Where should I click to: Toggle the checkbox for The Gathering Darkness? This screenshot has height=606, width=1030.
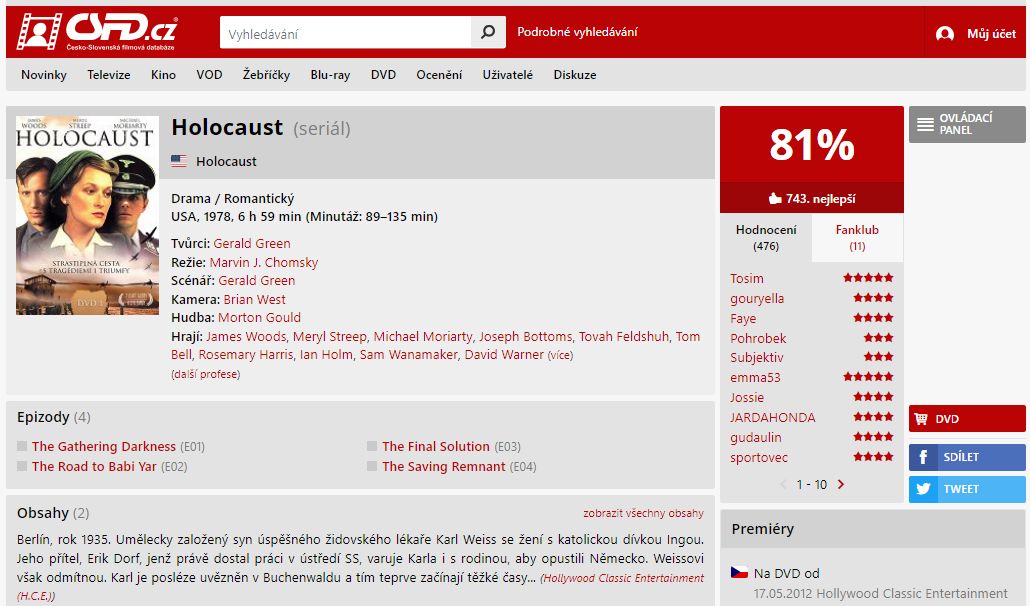coord(22,446)
